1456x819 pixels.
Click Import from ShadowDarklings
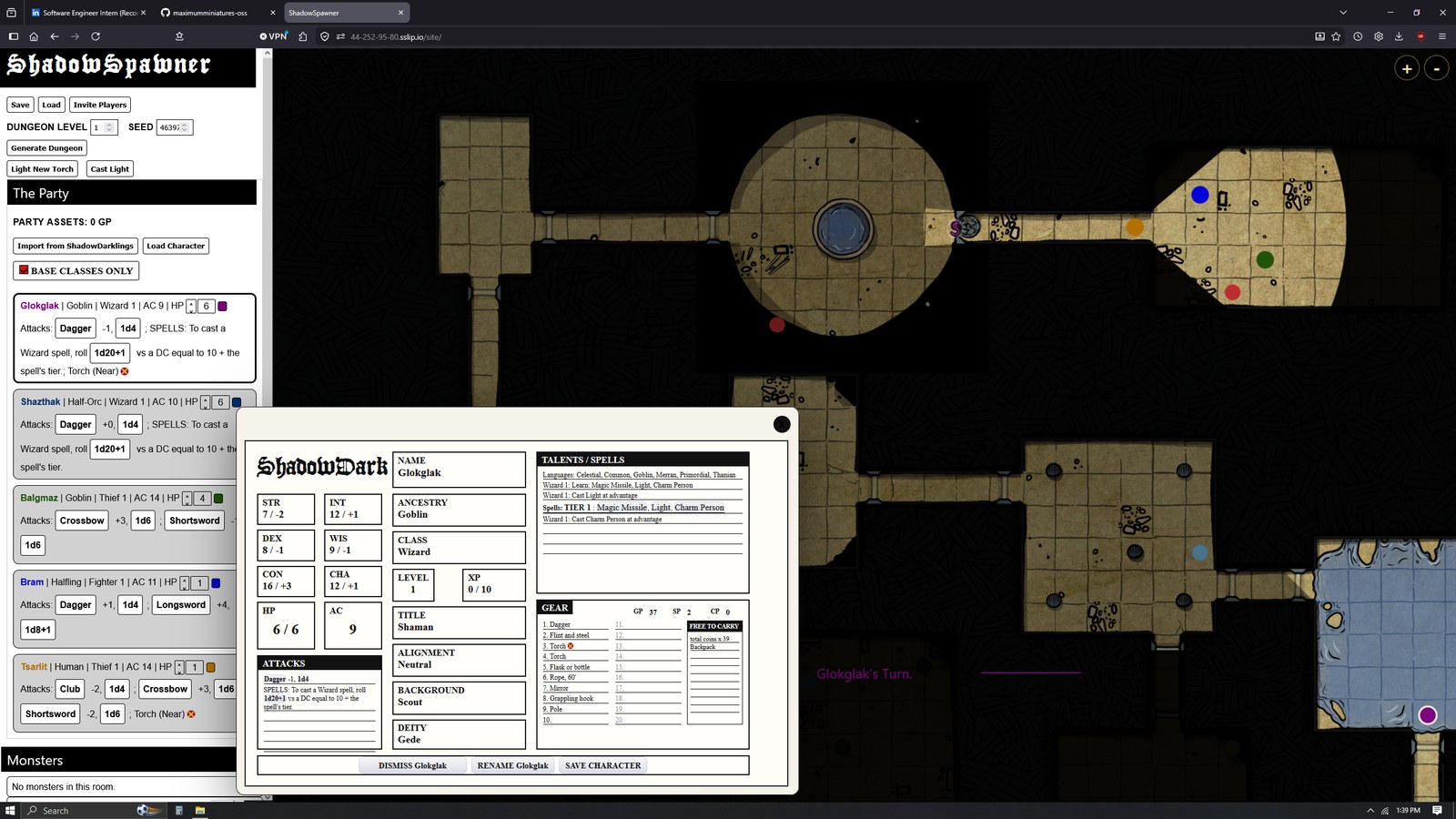tap(76, 246)
